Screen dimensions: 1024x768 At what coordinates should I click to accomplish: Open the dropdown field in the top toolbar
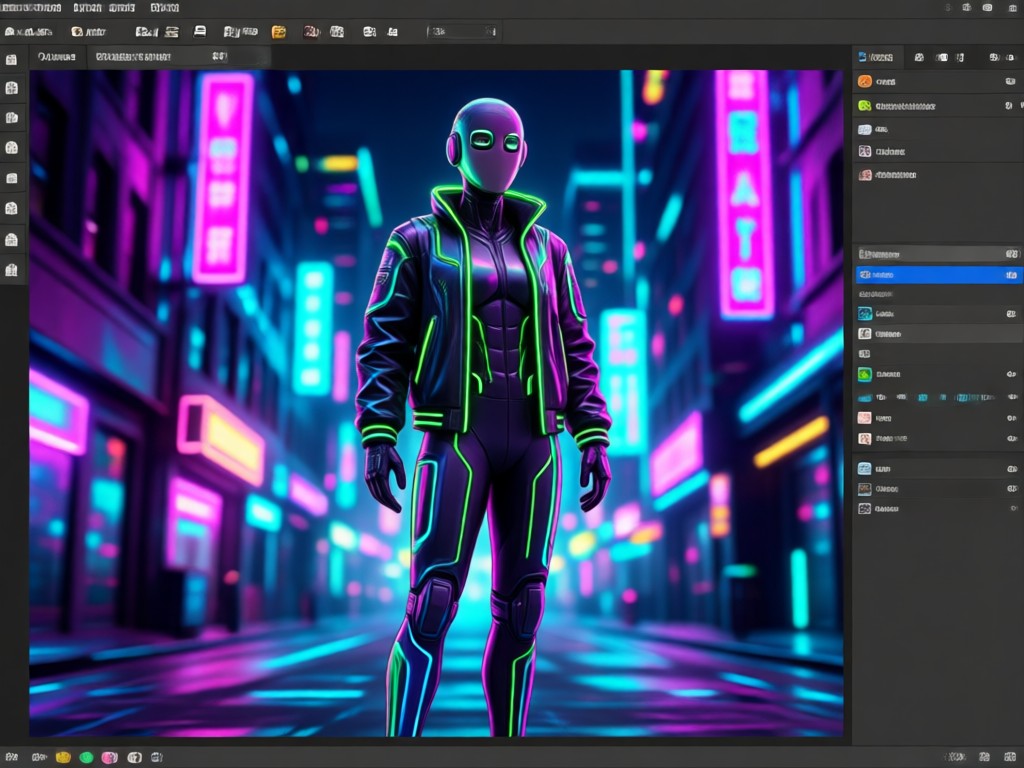tap(462, 31)
